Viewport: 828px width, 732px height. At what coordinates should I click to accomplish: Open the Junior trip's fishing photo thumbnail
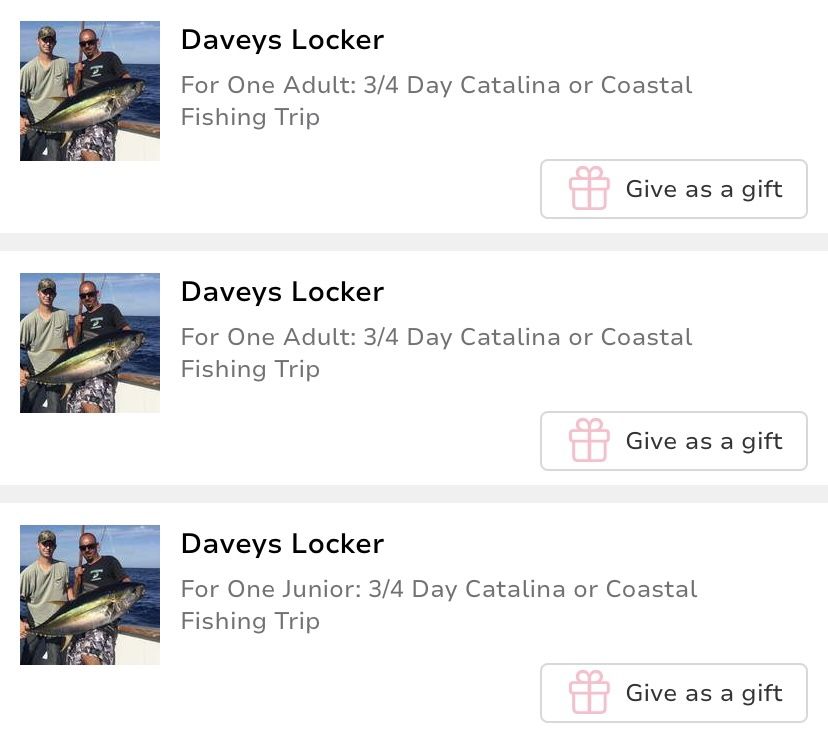(x=90, y=595)
